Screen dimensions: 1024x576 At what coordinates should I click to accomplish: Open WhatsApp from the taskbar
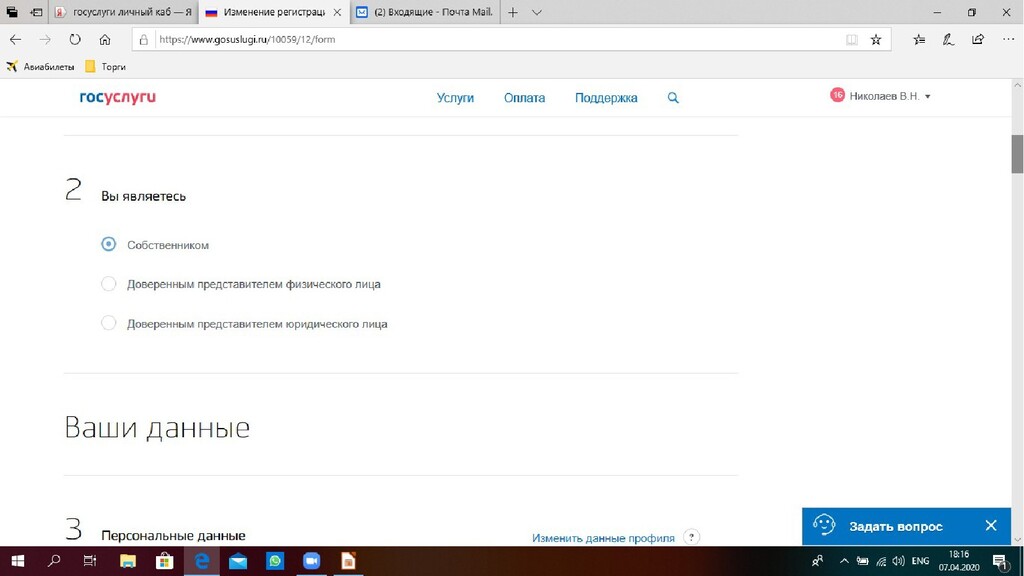click(275, 561)
